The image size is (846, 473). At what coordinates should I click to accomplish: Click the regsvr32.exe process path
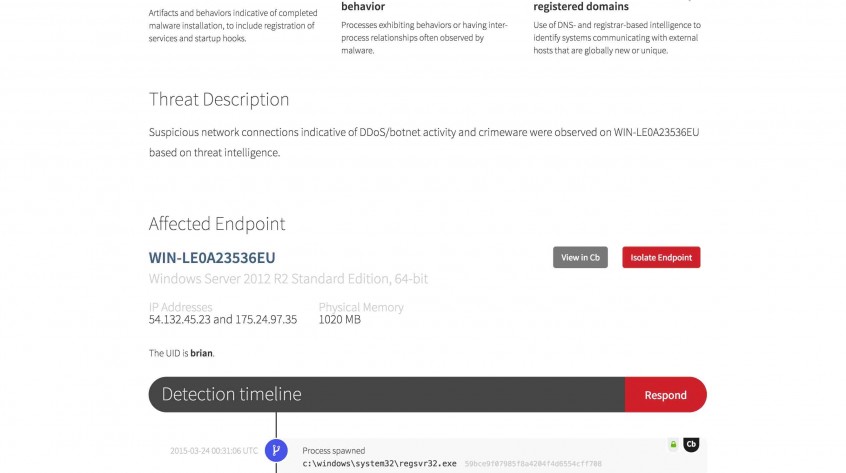point(380,464)
